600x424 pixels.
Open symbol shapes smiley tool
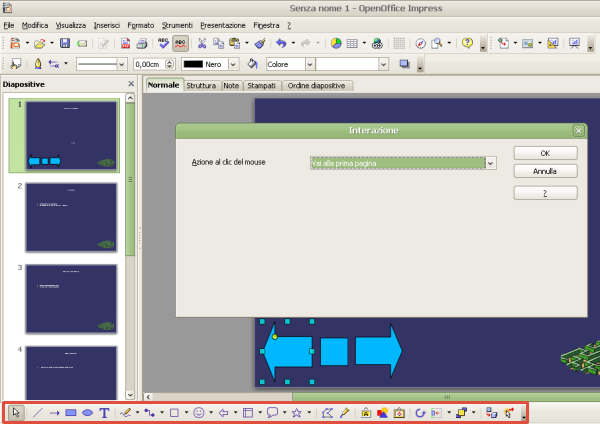coord(199,412)
